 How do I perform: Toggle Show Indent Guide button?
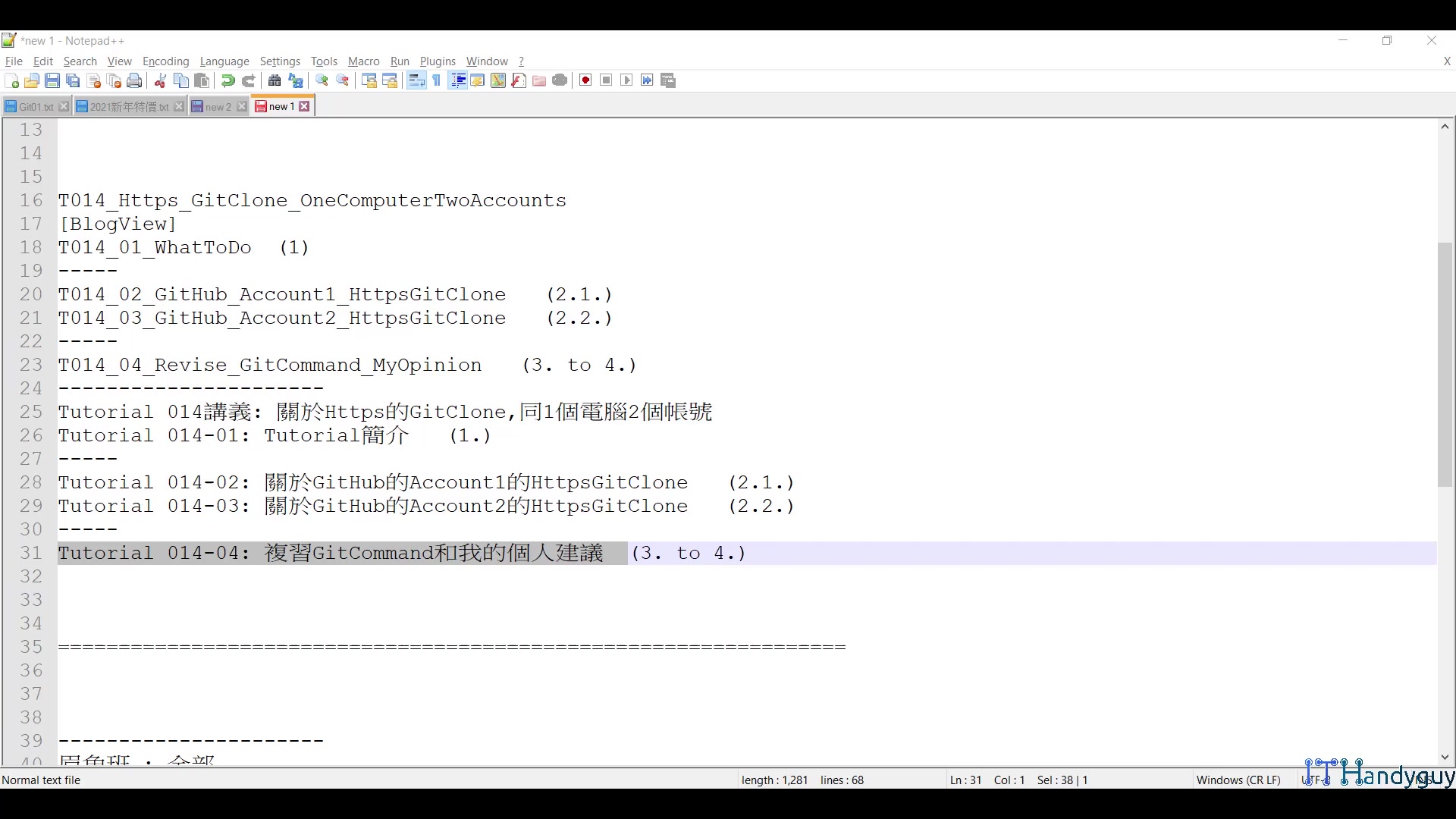pos(457,80)
